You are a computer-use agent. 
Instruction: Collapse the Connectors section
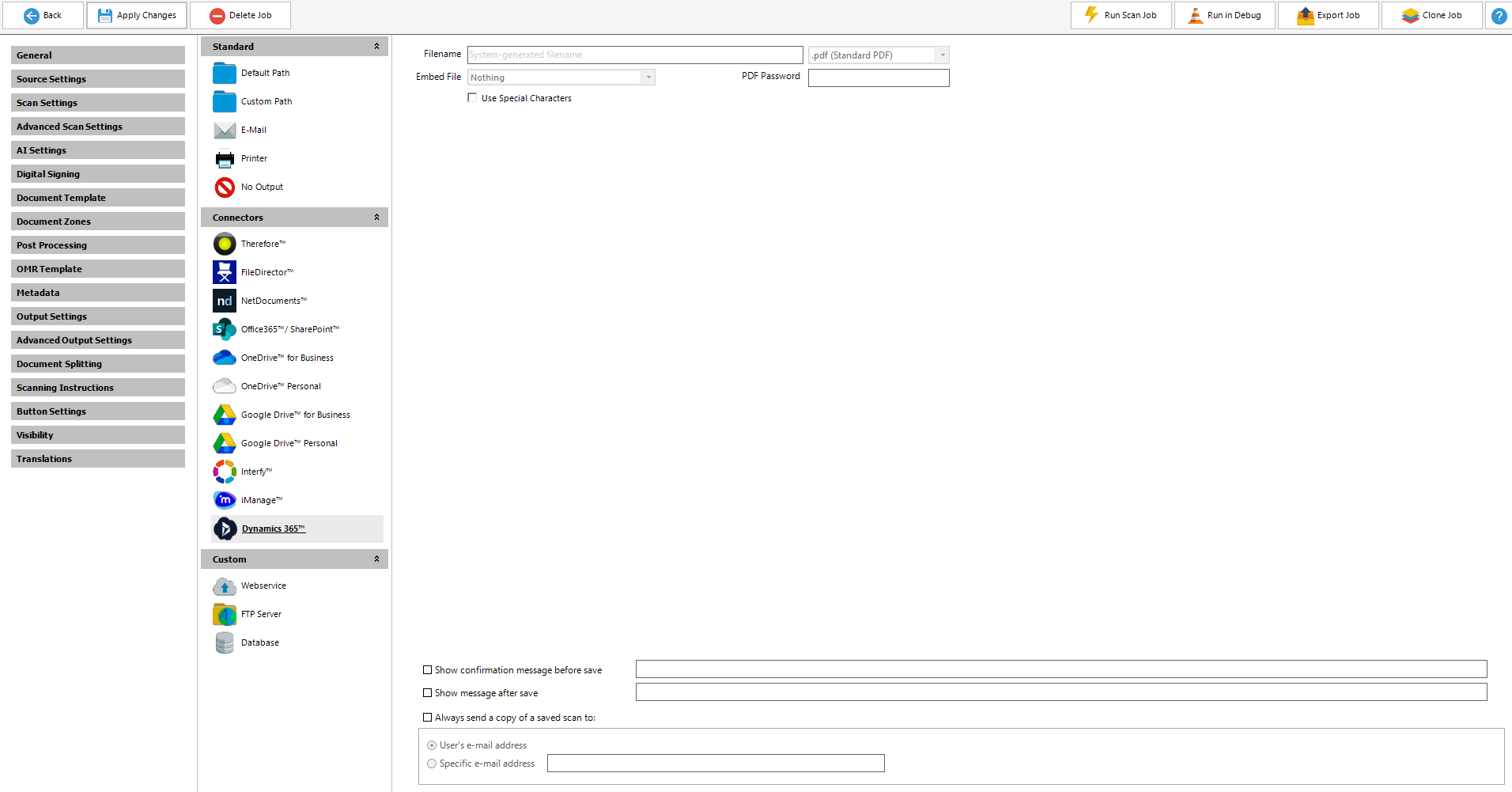click(x=376, y=218)
